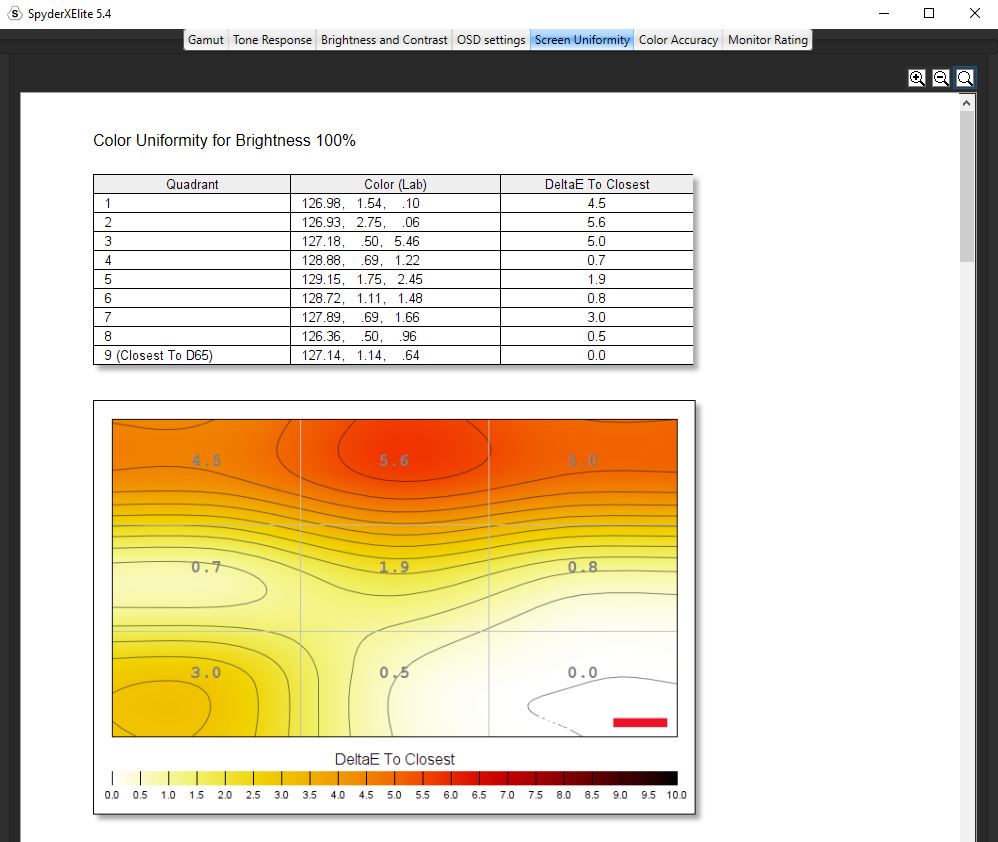Close the SpyderXElite window
Viewport: 998px width, 842px height.
click(x=974, y=13)
